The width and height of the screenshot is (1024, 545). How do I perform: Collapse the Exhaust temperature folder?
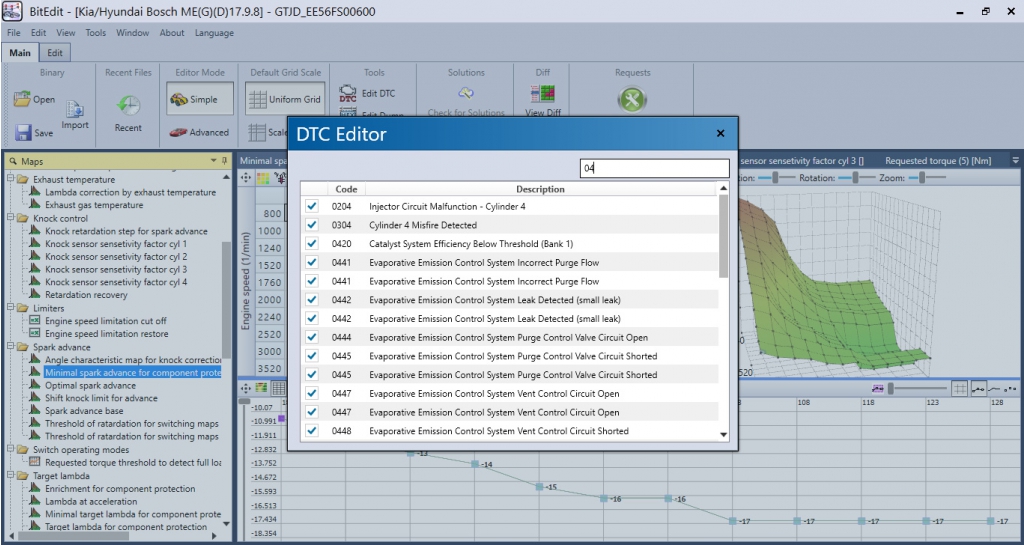pos(10,179)
